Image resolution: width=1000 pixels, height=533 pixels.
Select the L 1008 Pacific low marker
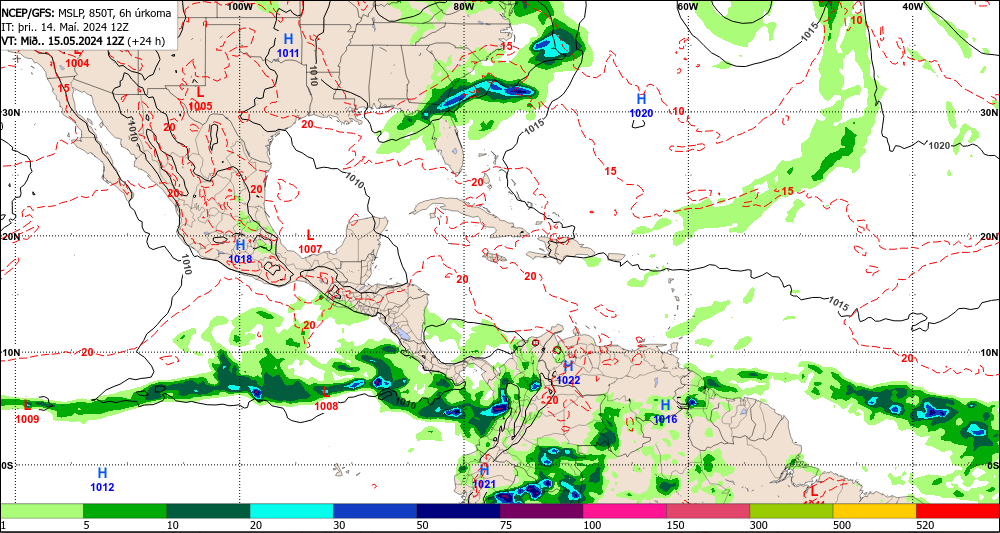[x=327, y=399]
